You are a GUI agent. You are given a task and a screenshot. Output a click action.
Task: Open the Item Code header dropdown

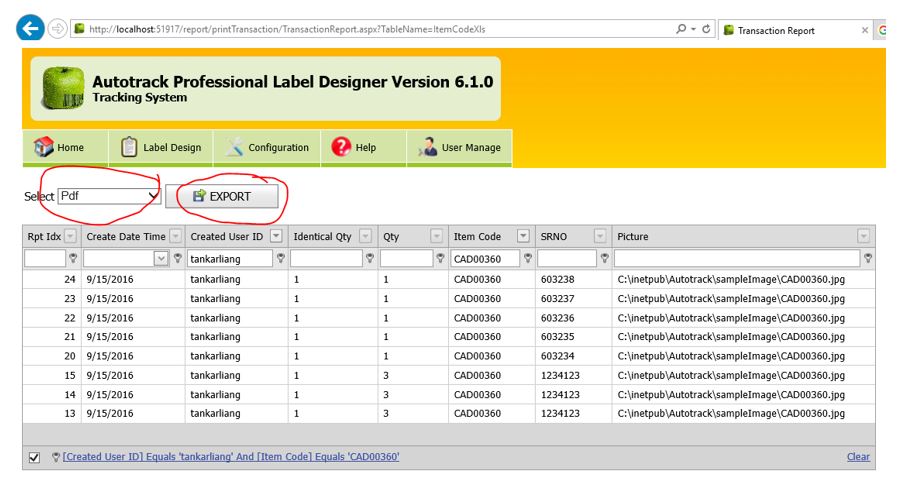(523, 236)
